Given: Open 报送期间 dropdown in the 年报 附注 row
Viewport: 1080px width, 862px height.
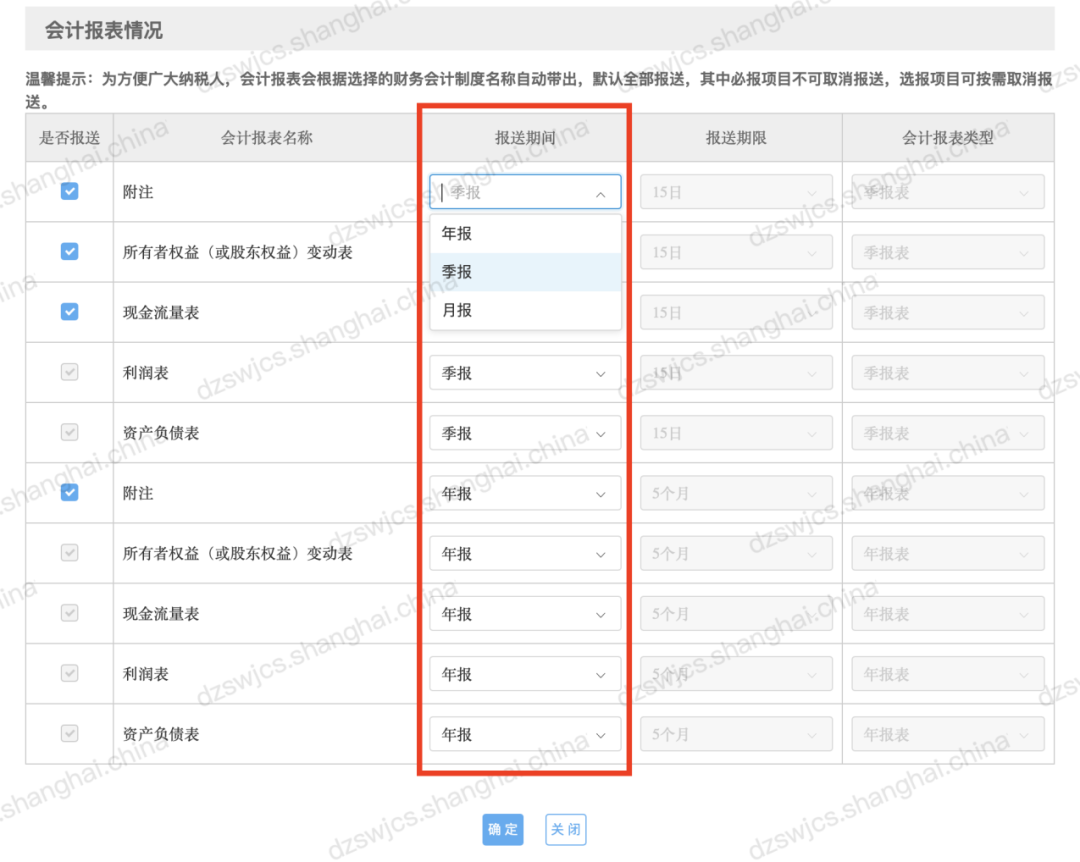Looking at the screenshot, I should [525, 493].
